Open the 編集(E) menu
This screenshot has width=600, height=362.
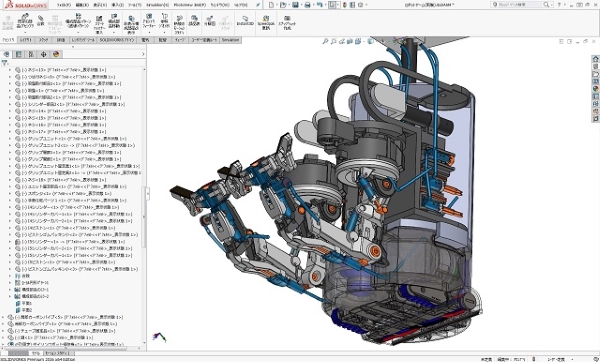click(82, 5)
